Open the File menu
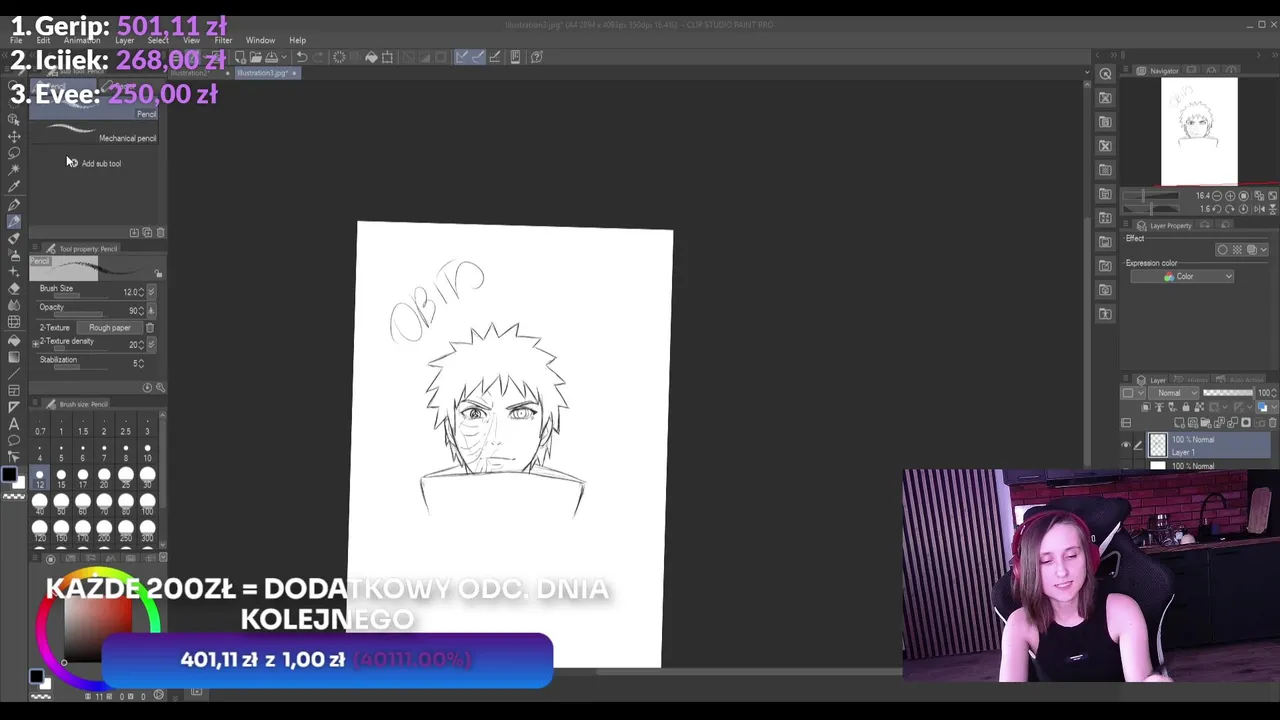 pyautogui.click(x=16, y=41)
